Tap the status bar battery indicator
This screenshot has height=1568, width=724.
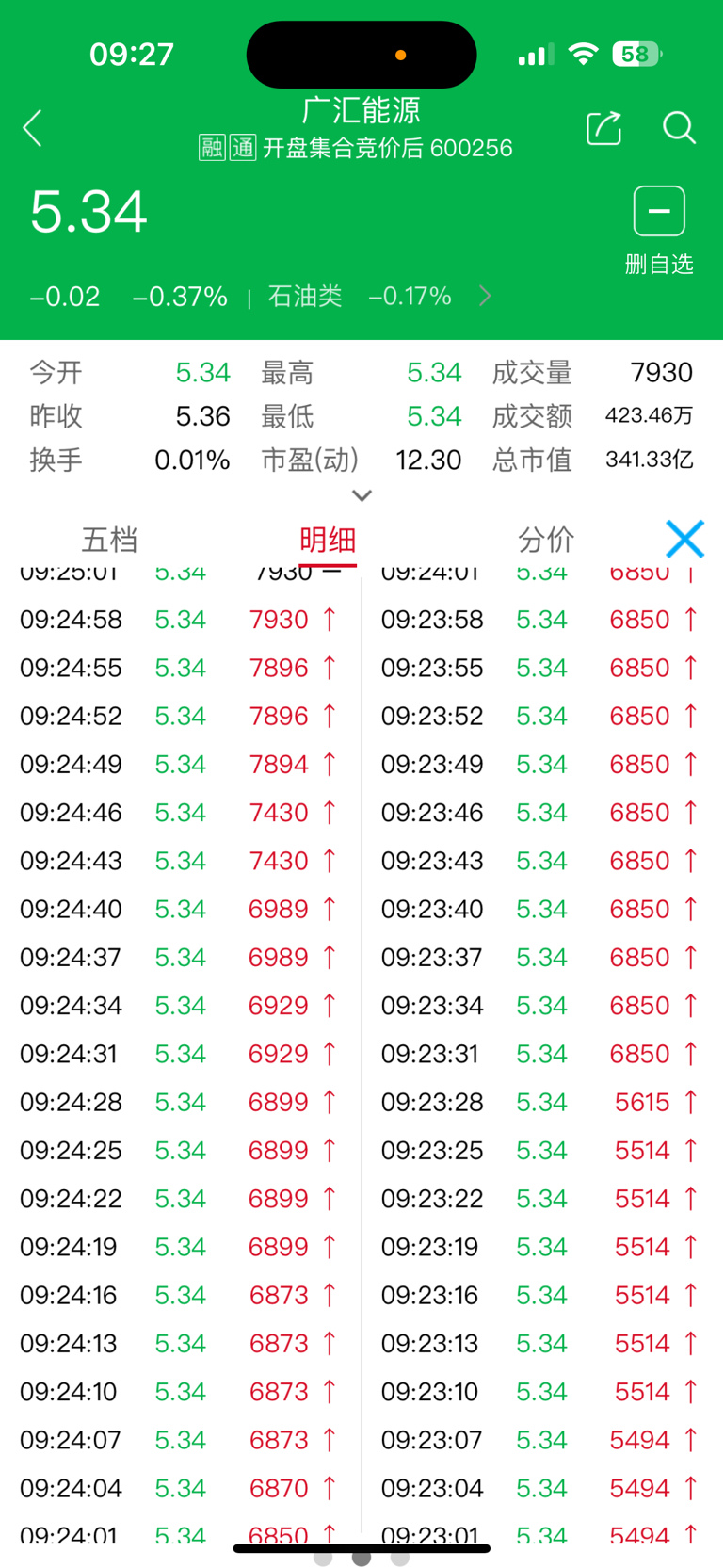pyautogui.click(x=636, y=54)
